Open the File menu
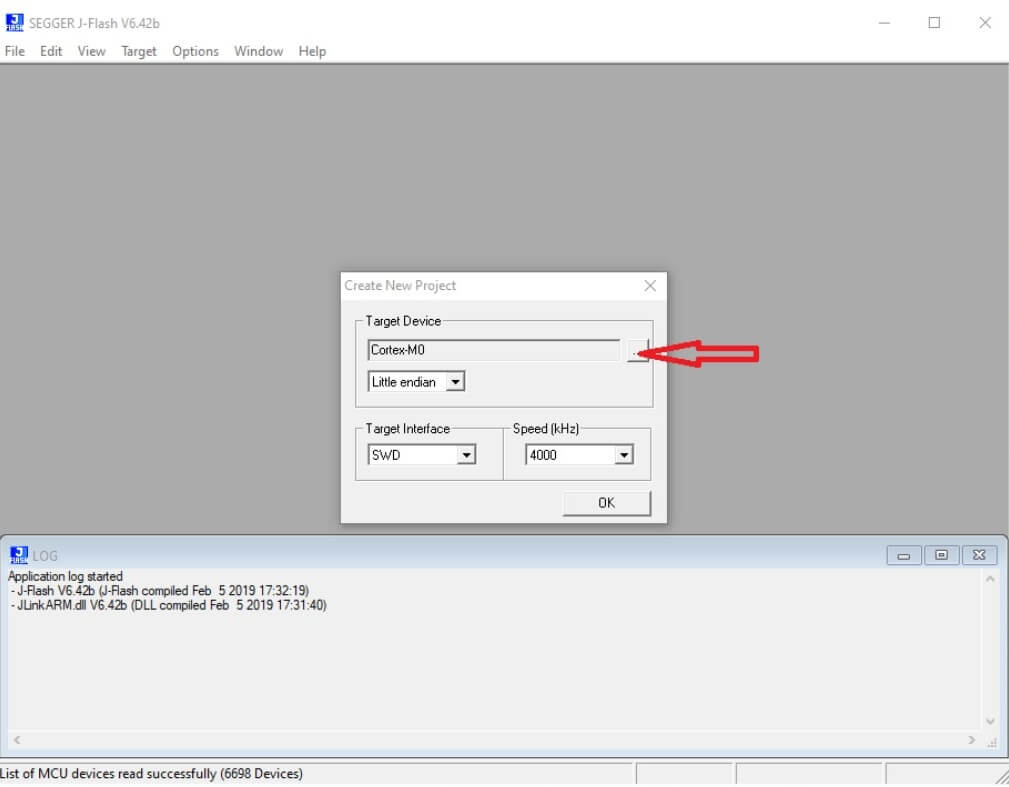The image size is (1009, 787). 14,51
